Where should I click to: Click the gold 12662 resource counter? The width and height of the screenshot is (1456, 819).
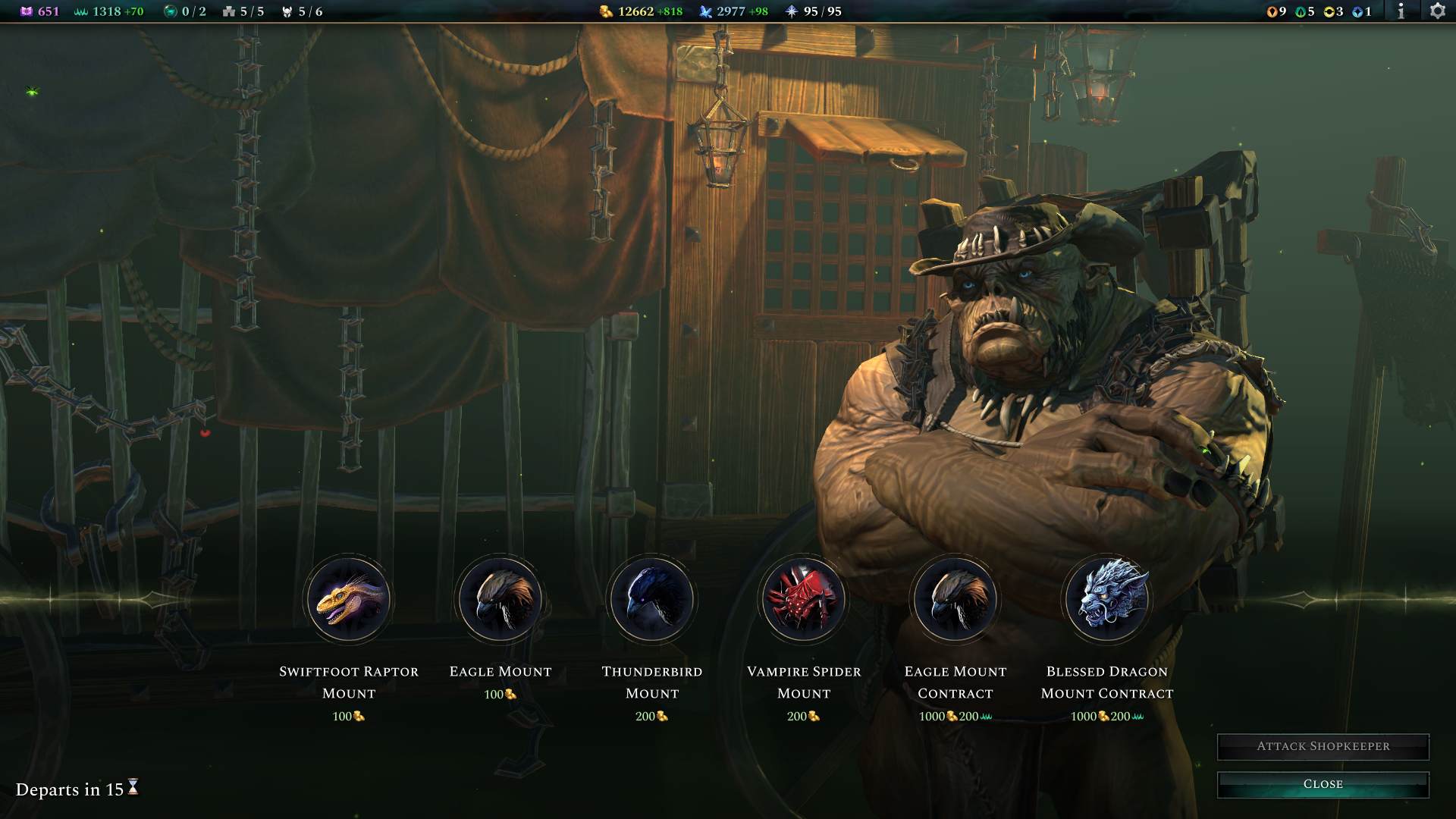(x=641, y=11)
